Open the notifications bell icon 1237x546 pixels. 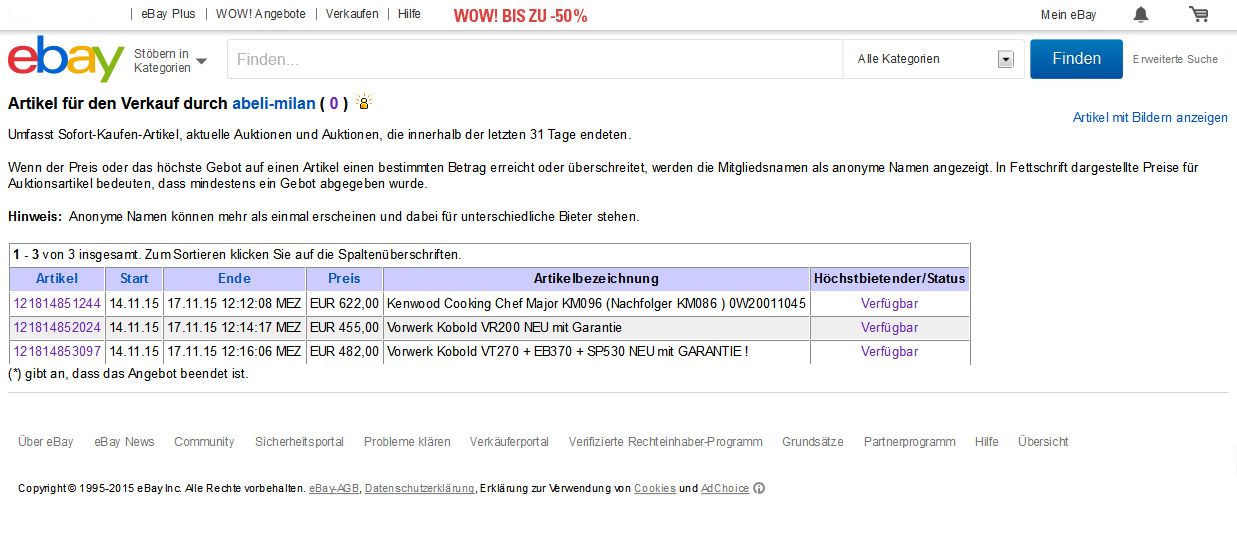pos(1141,14)
